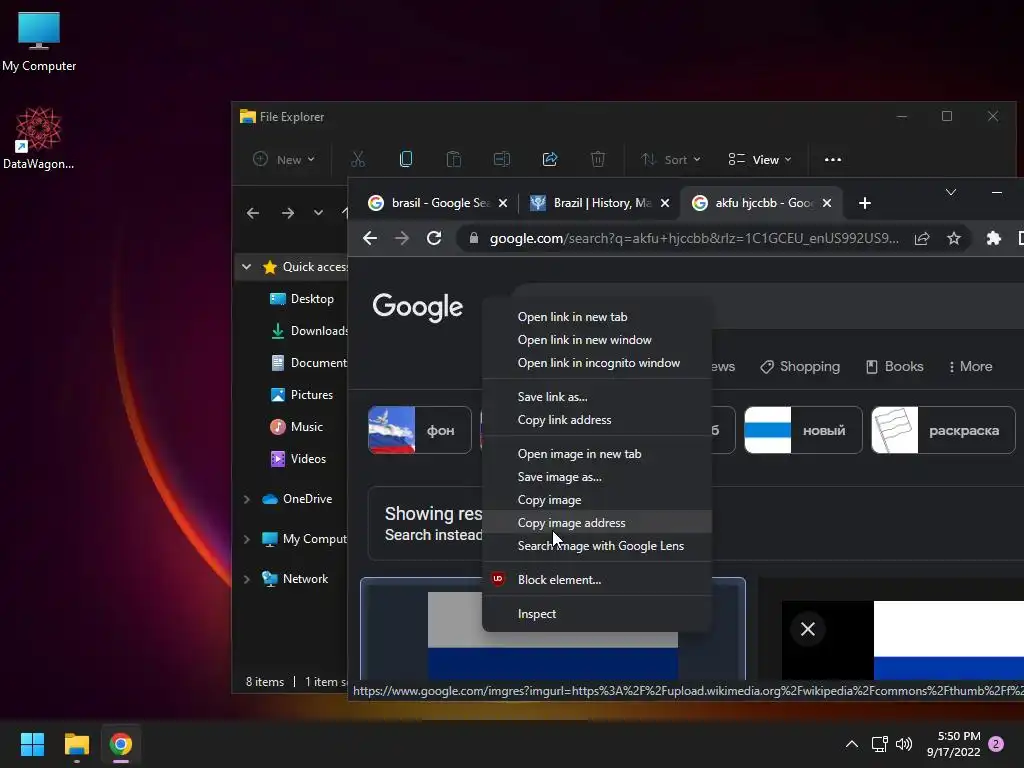Click Chrome icon in taskbar
Image resolution: width=1024 pixels, height=768 pixels.
(121, 744)
